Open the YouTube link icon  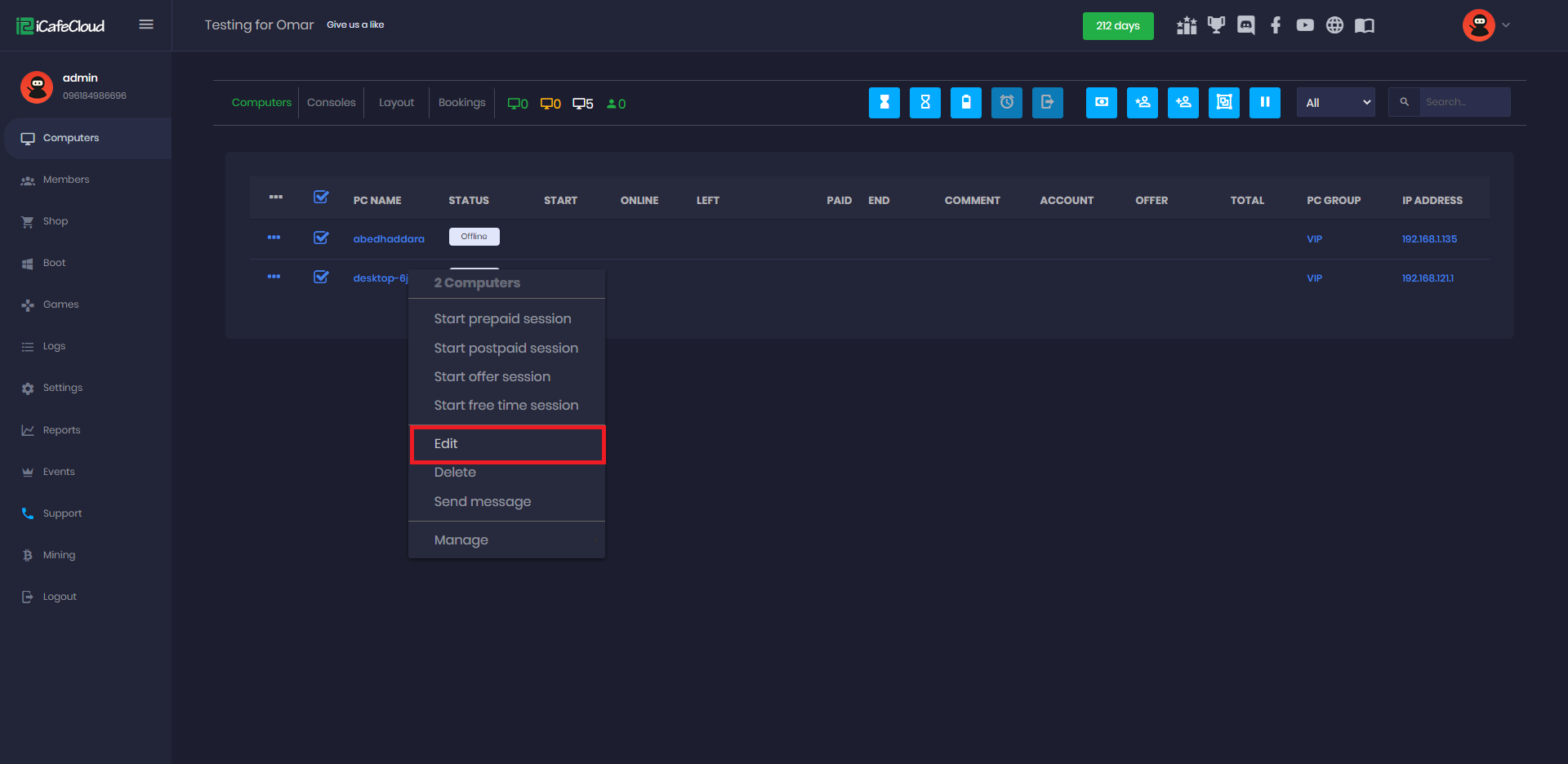tap(1304, 25)
